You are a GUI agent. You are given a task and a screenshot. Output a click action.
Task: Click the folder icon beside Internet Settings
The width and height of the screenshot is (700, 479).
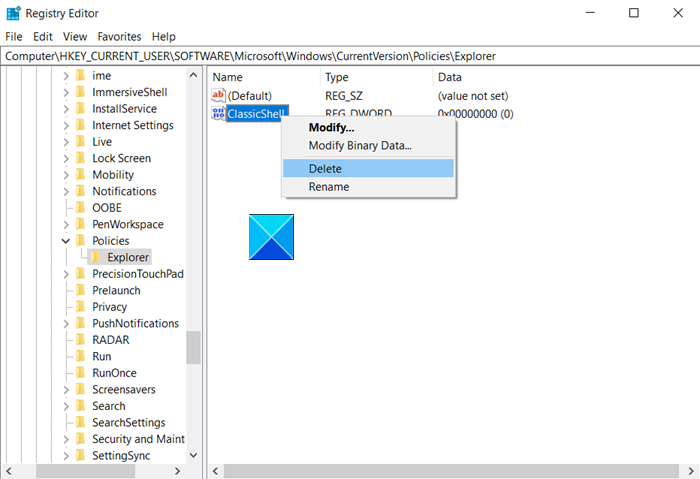[81, 125]
